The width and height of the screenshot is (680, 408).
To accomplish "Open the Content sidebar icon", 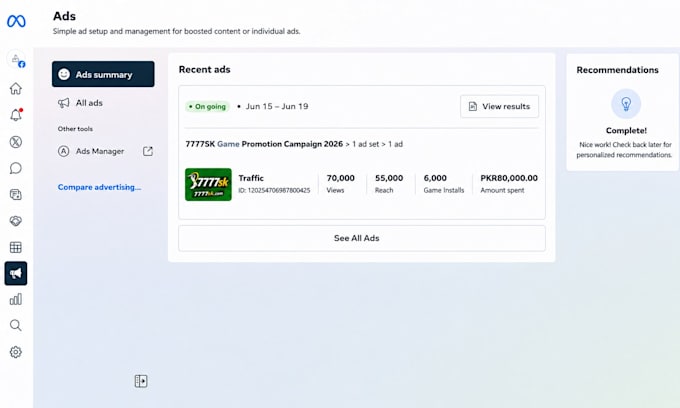I will click(16, 195).
